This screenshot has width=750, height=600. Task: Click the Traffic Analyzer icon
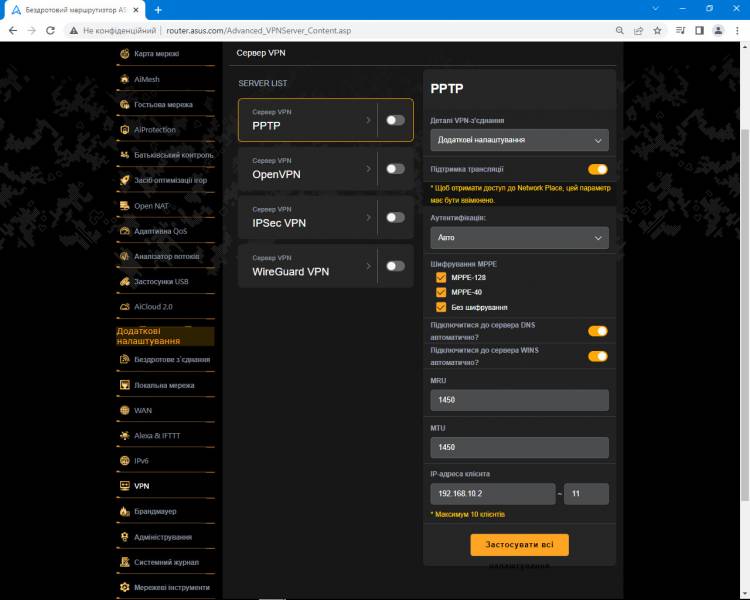[x=125, y=256]
